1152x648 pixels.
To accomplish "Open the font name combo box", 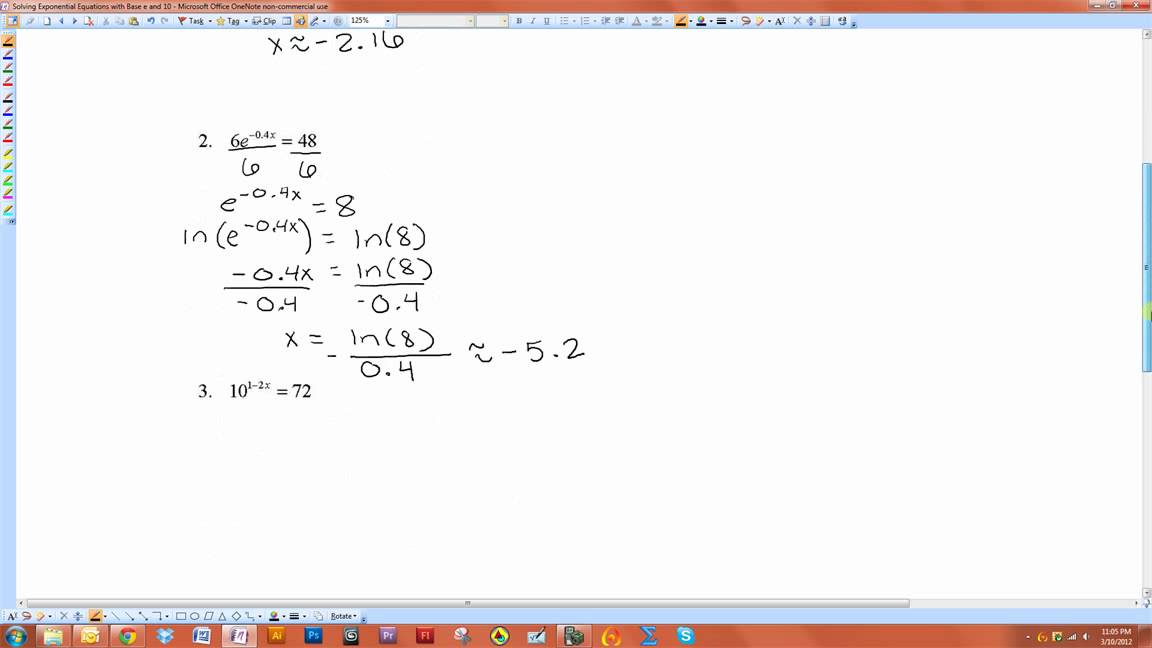I will pyautogui.click(x=435, y=21).
